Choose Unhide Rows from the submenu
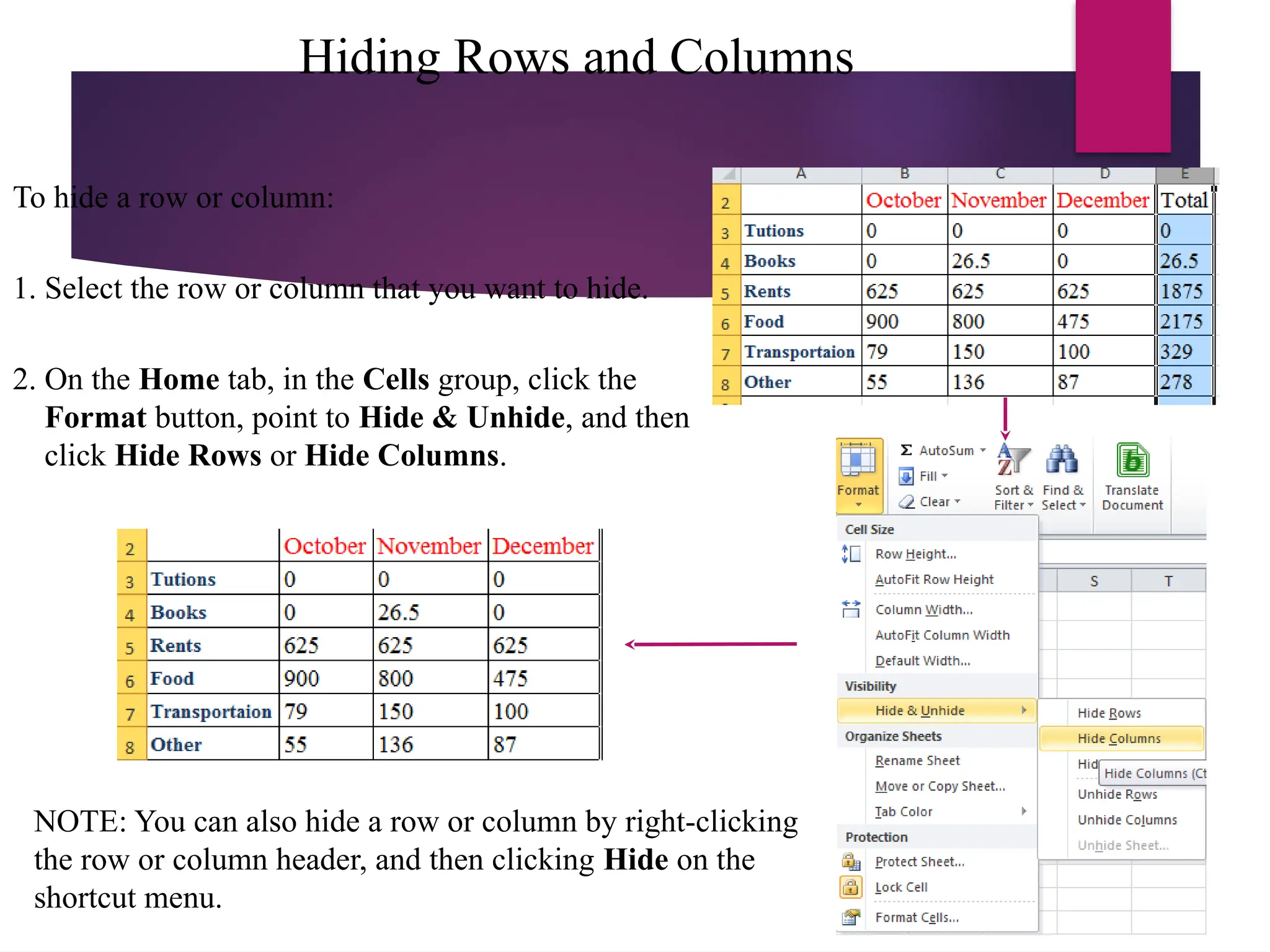1270x952 pixels. [x=1117, y=794]
